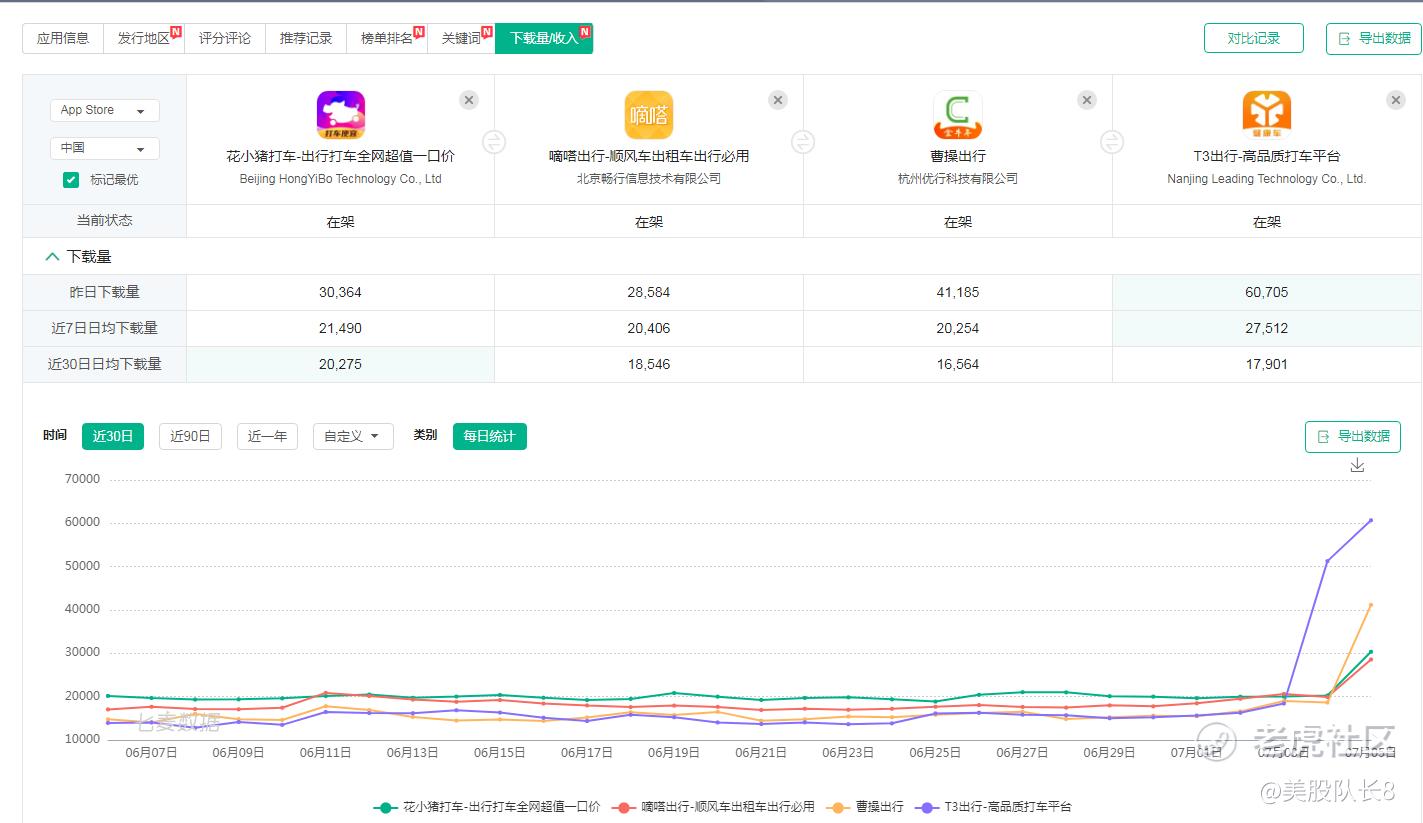This screenshot has width=1423, height=823.
Task: Switch to the 推荐记录 tab
Action: coord(306,39)
